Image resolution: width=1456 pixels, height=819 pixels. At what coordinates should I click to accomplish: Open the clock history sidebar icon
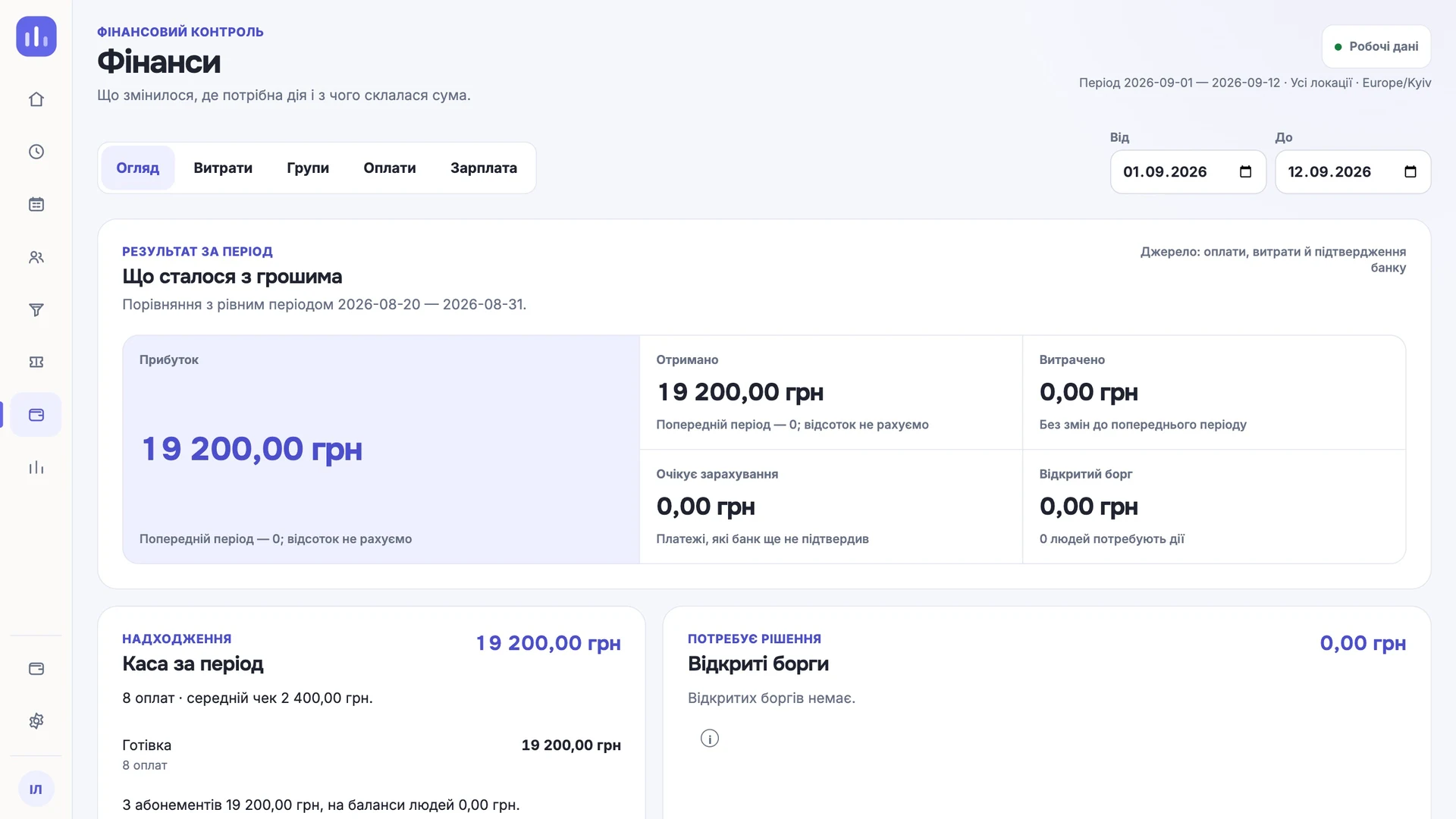[36, 152]
